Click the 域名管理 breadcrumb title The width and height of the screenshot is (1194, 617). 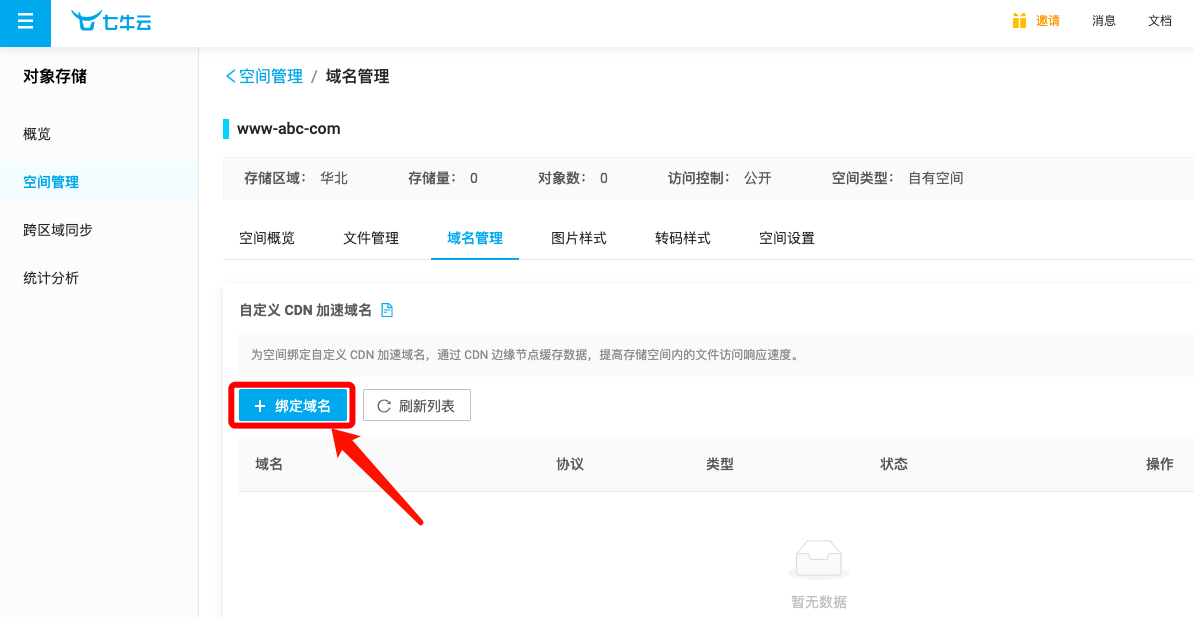(x=357, y=76)
